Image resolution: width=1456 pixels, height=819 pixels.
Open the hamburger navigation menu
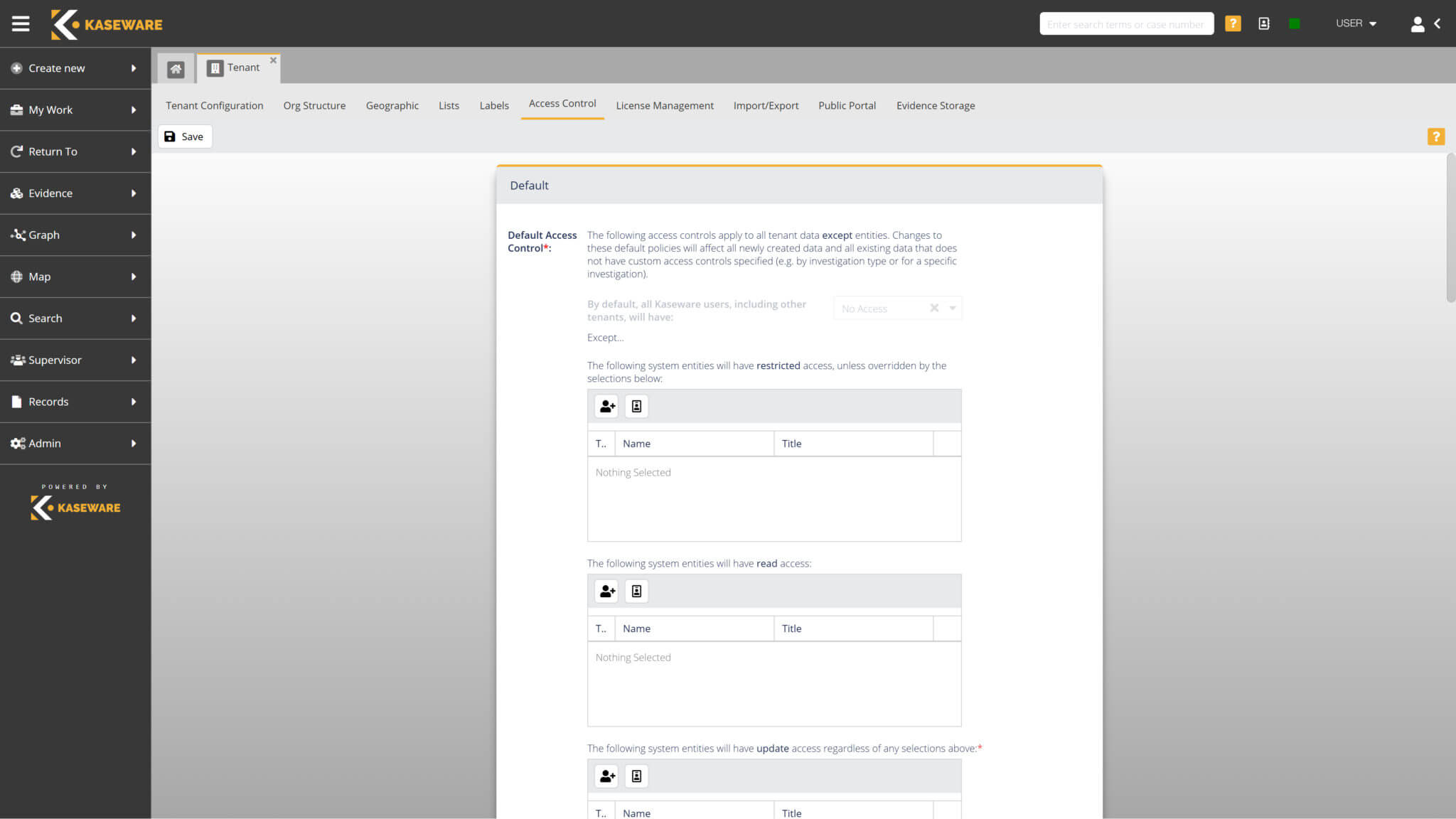21,23
